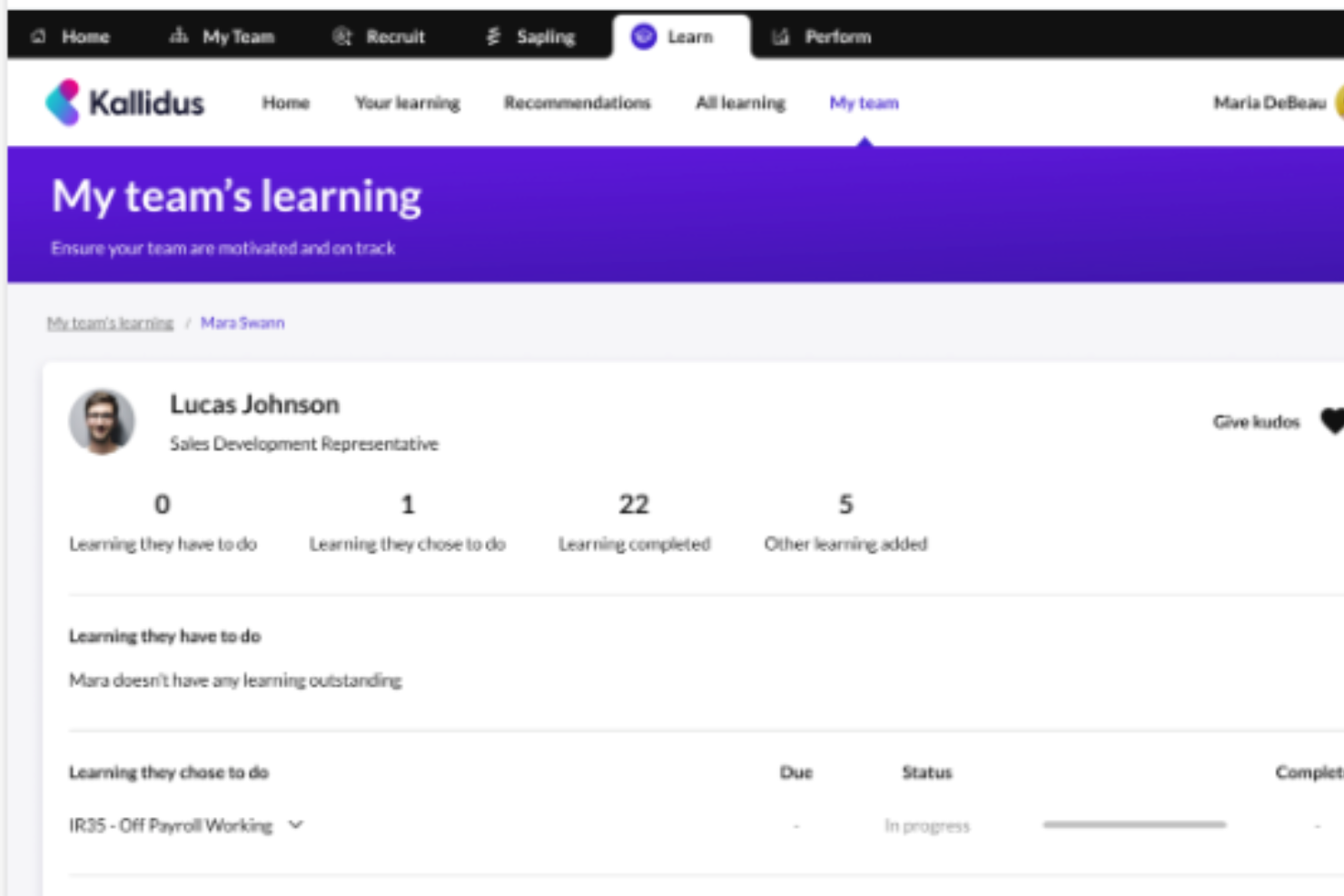
Task: Click the Recruit icon in top bar
Action: pos(342,36)
